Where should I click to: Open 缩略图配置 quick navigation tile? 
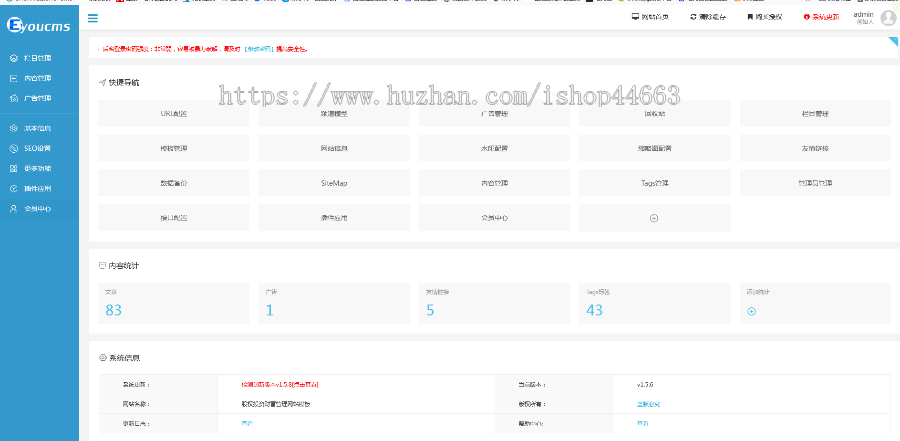655,148
